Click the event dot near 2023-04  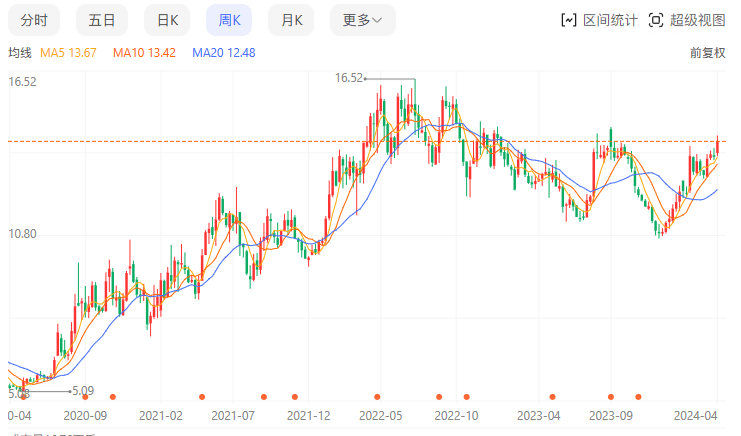coord(552,397)
